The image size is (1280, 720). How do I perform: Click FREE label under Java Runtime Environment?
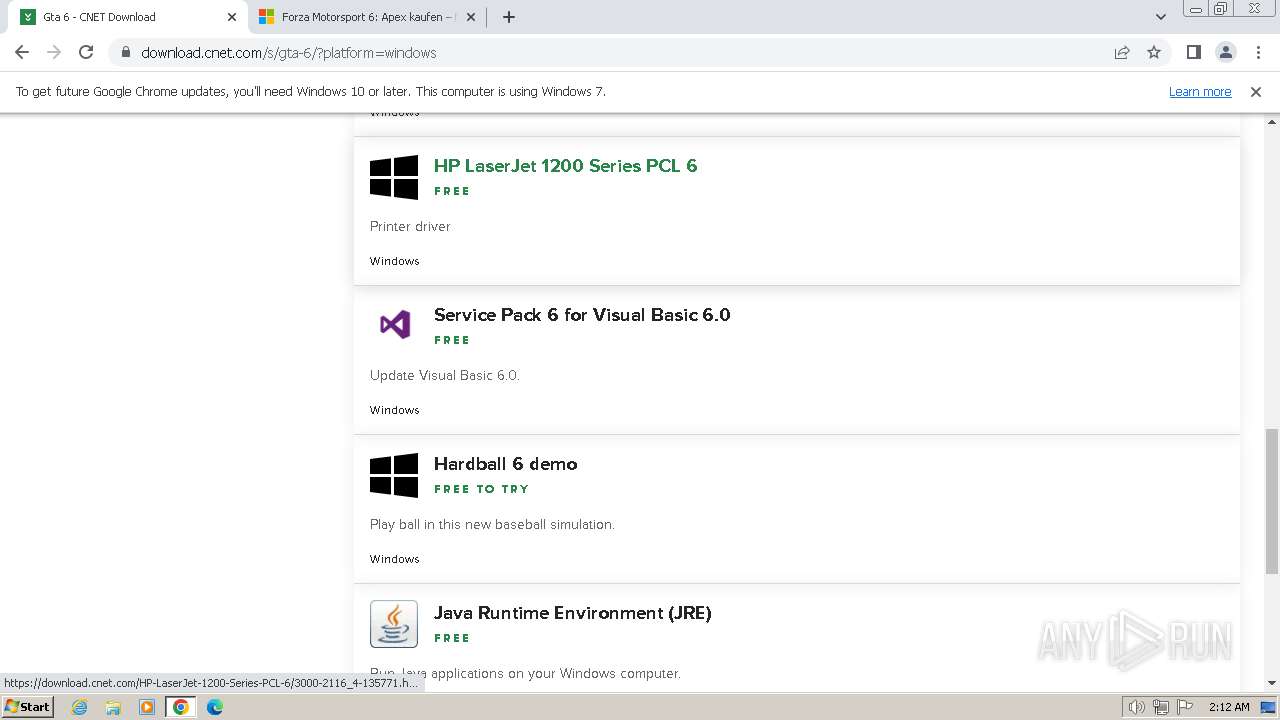[452, 638]
